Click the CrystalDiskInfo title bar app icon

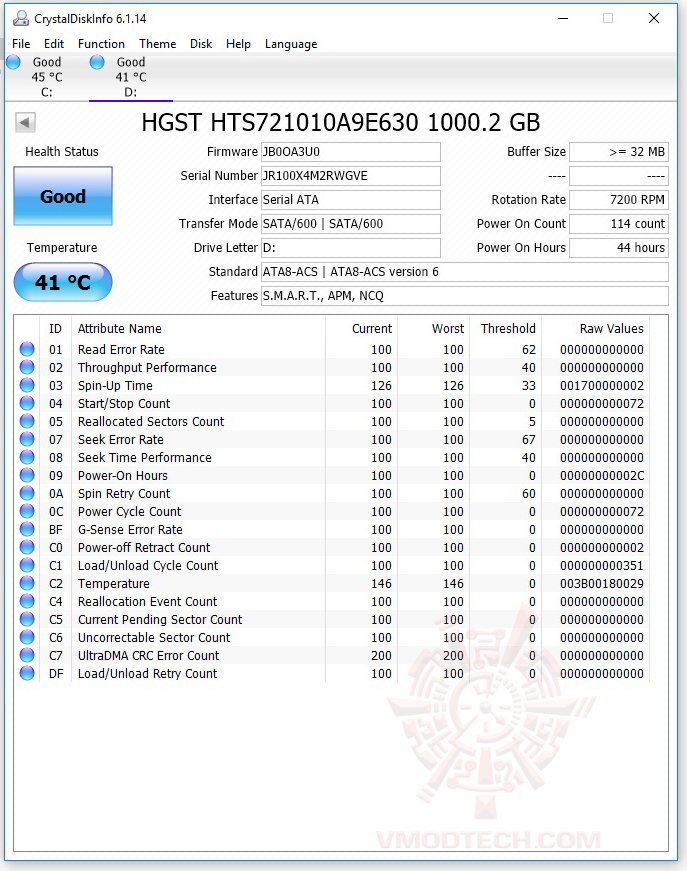click(21, 18)
